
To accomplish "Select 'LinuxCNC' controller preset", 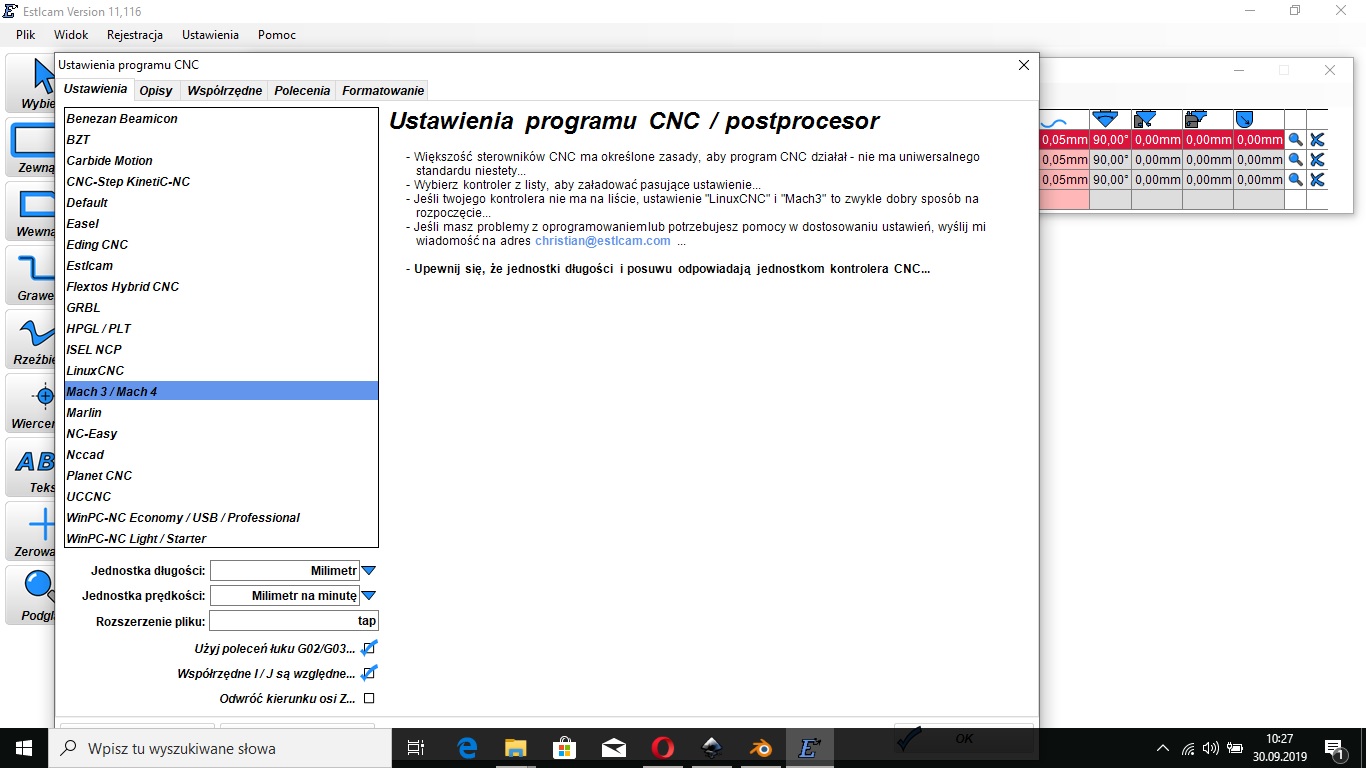I will [221, 371].
